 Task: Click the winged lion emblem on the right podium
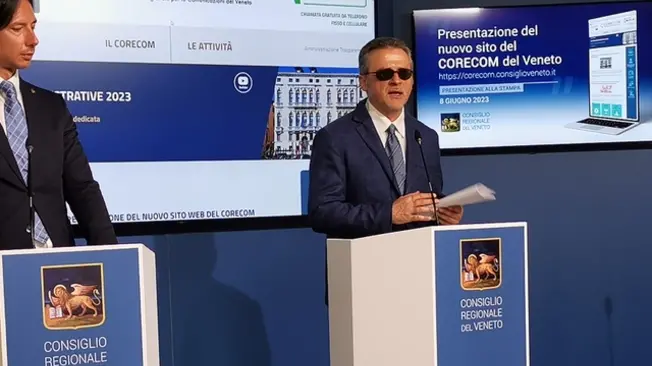(x=480, y=264)
